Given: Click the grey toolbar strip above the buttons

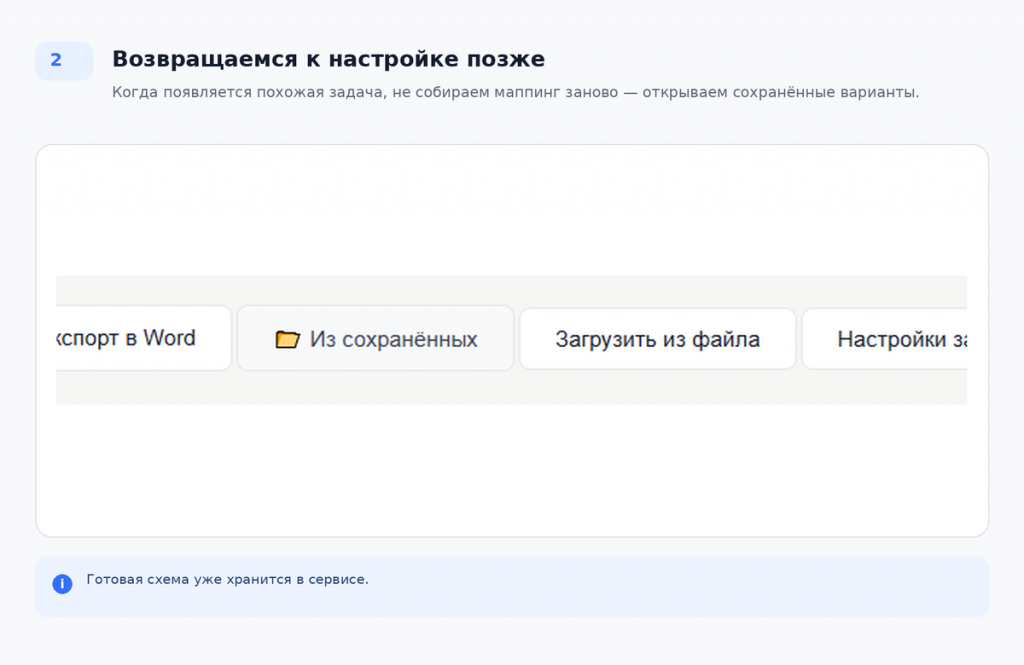Looking at the screenshot, I should click(x=511, y=289).
